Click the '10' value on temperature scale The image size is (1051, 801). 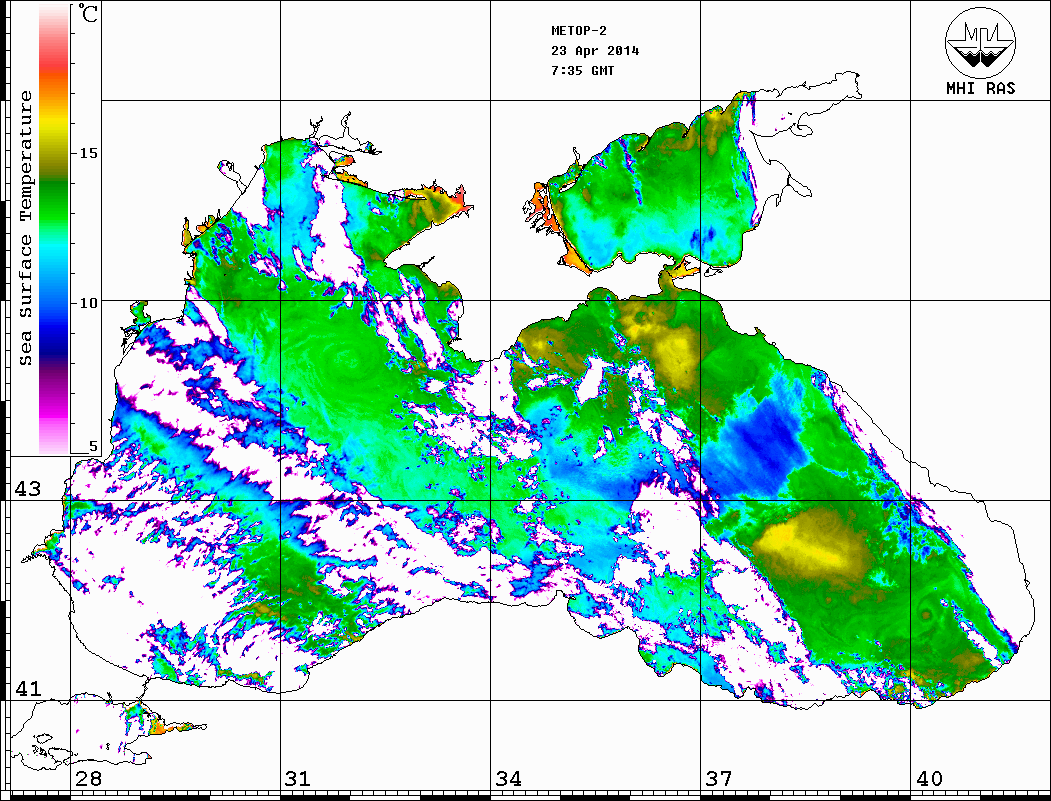tap(88, 303)
